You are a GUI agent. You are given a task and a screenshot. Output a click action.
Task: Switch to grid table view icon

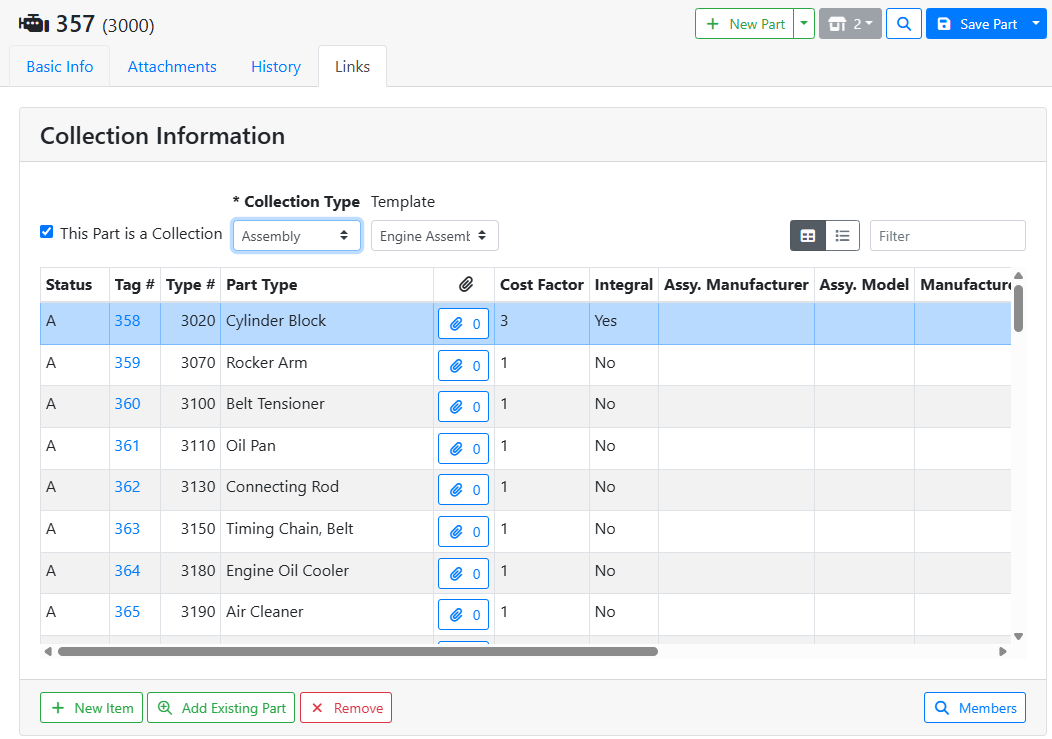coord(807,236)
